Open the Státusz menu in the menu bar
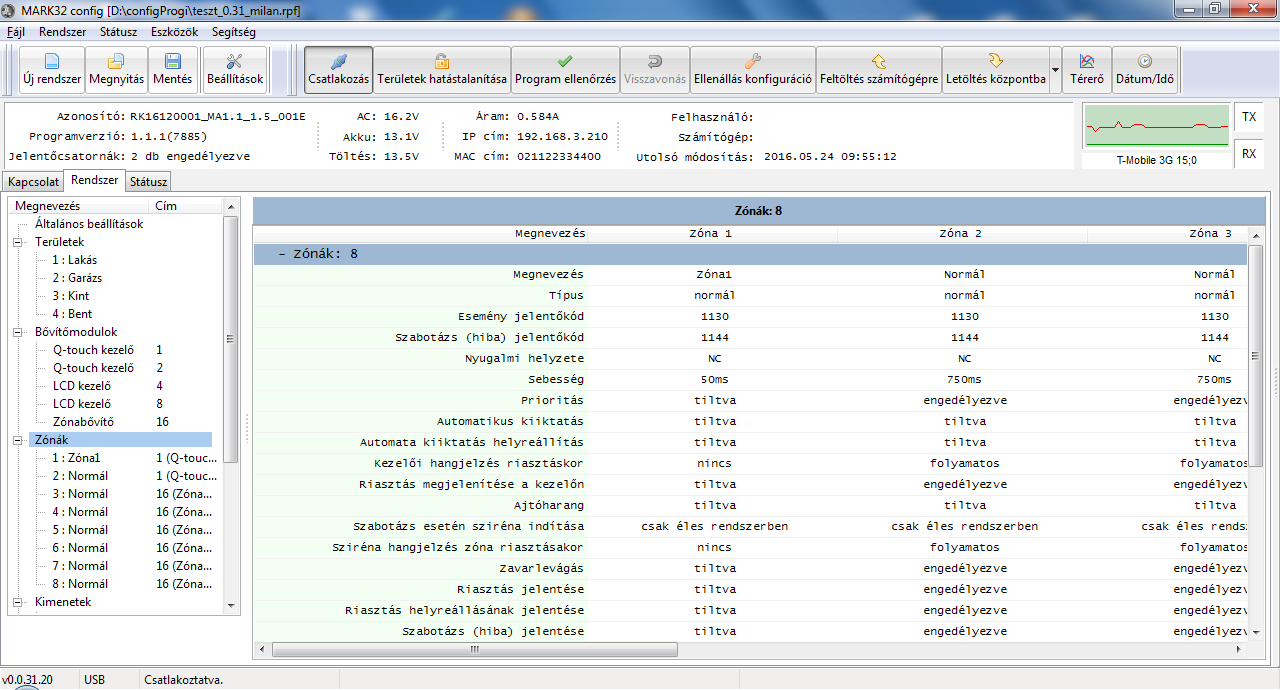The height and width of the screenshot is (690, 1280). [118, 32]
